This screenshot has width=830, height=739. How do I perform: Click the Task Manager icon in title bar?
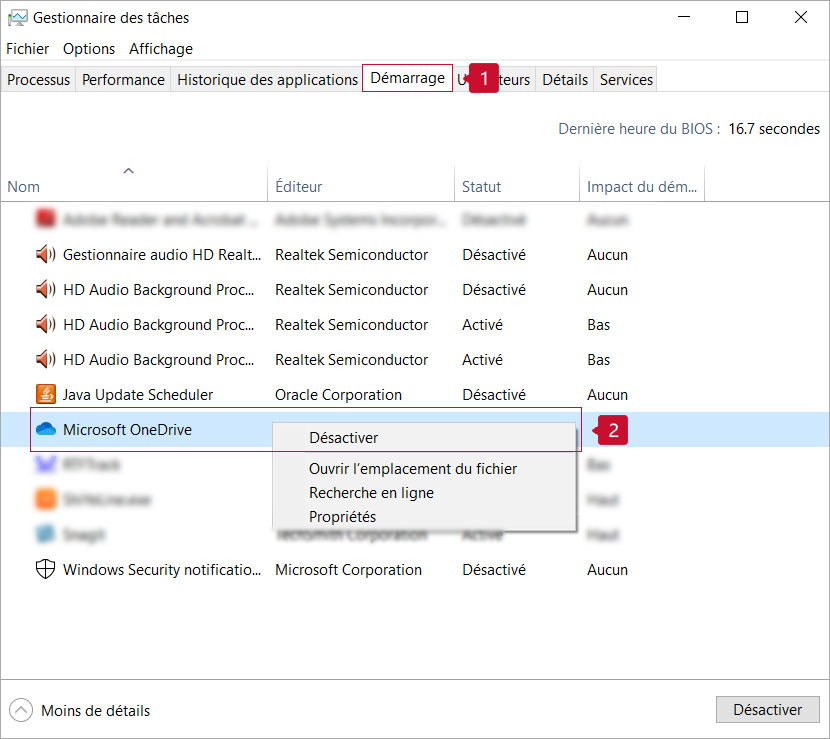(x=17, y=18)
